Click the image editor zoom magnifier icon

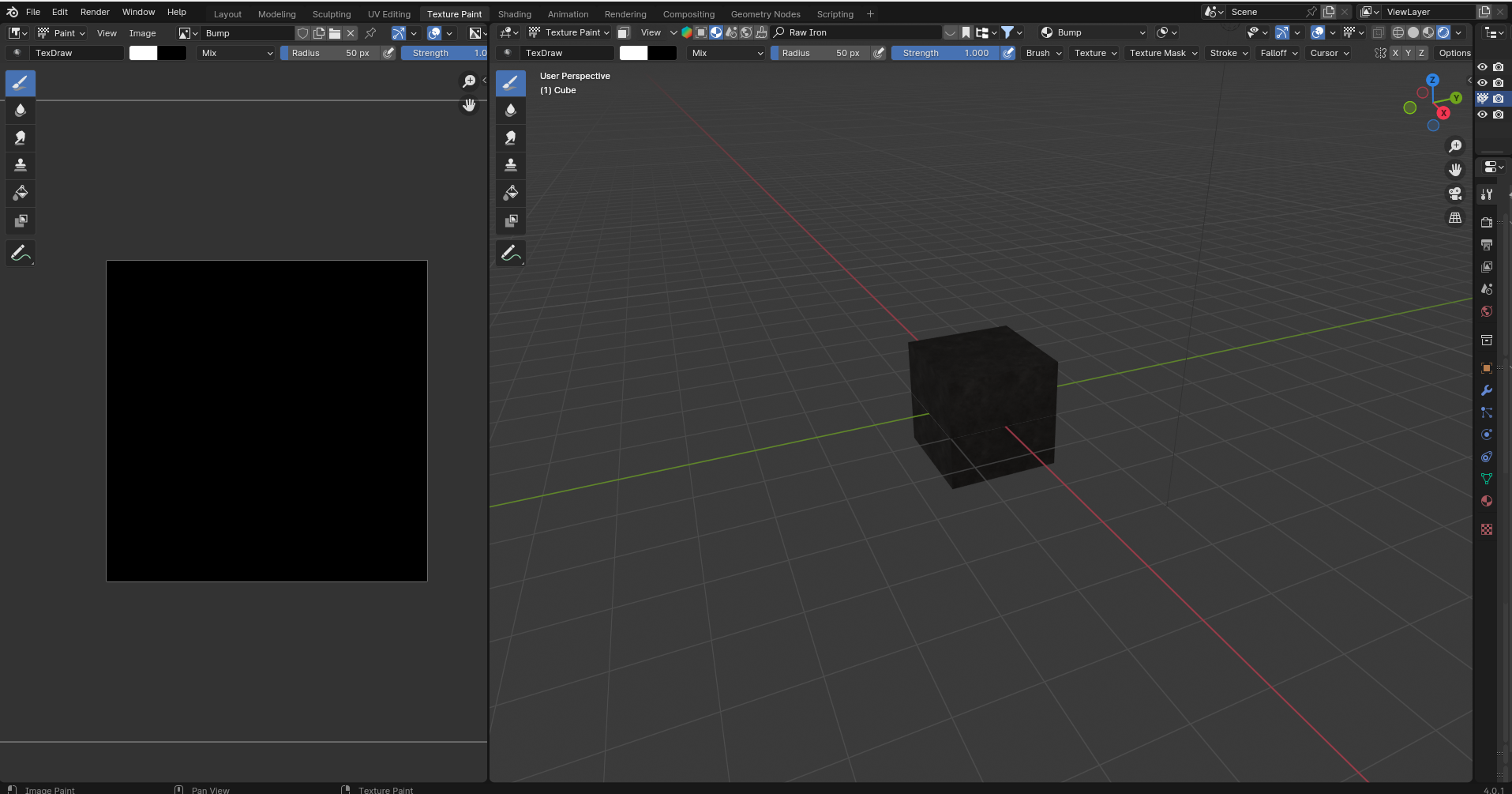point(469,81)
